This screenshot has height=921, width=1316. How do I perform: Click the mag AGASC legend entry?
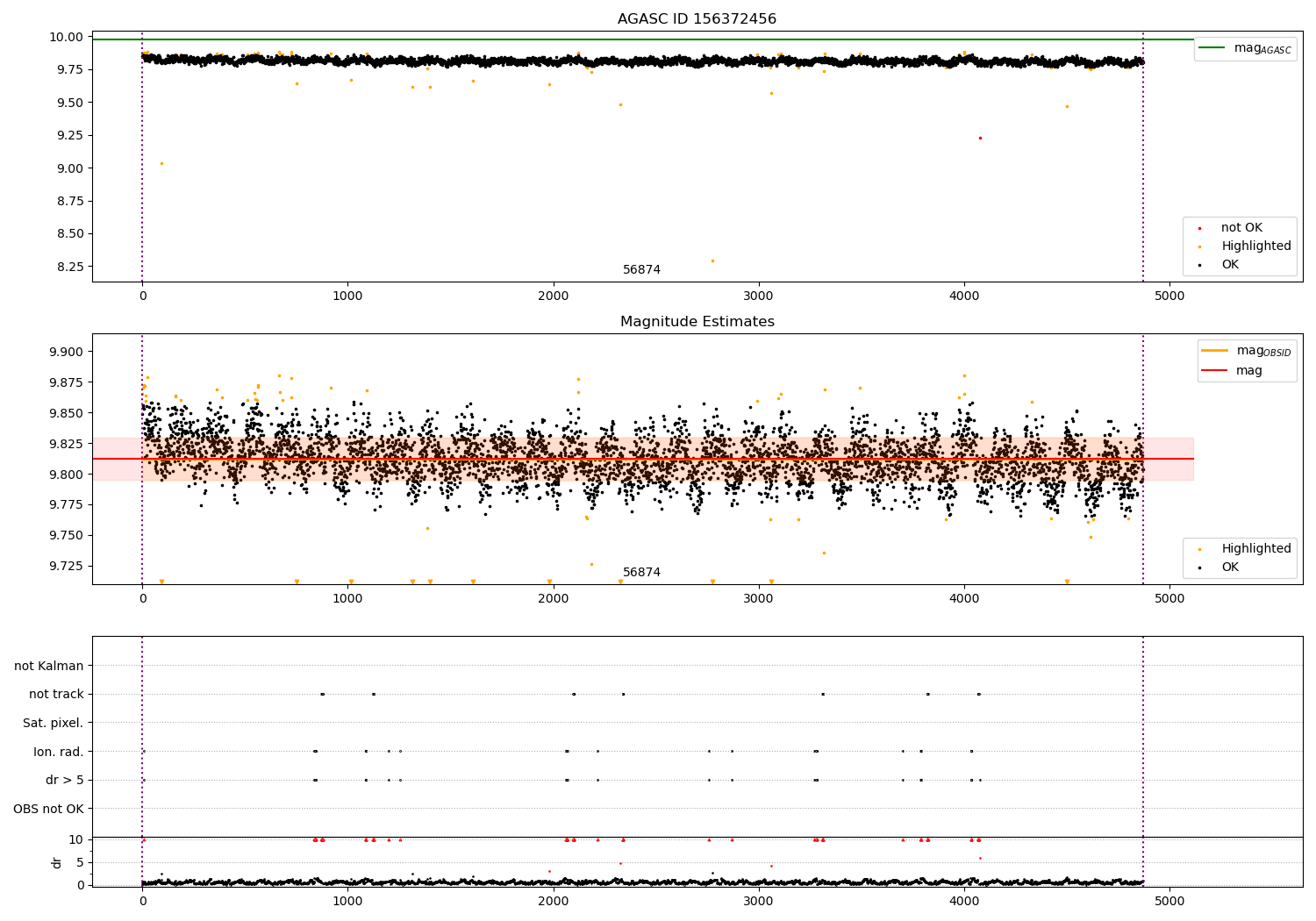[x=1246, y=48]
